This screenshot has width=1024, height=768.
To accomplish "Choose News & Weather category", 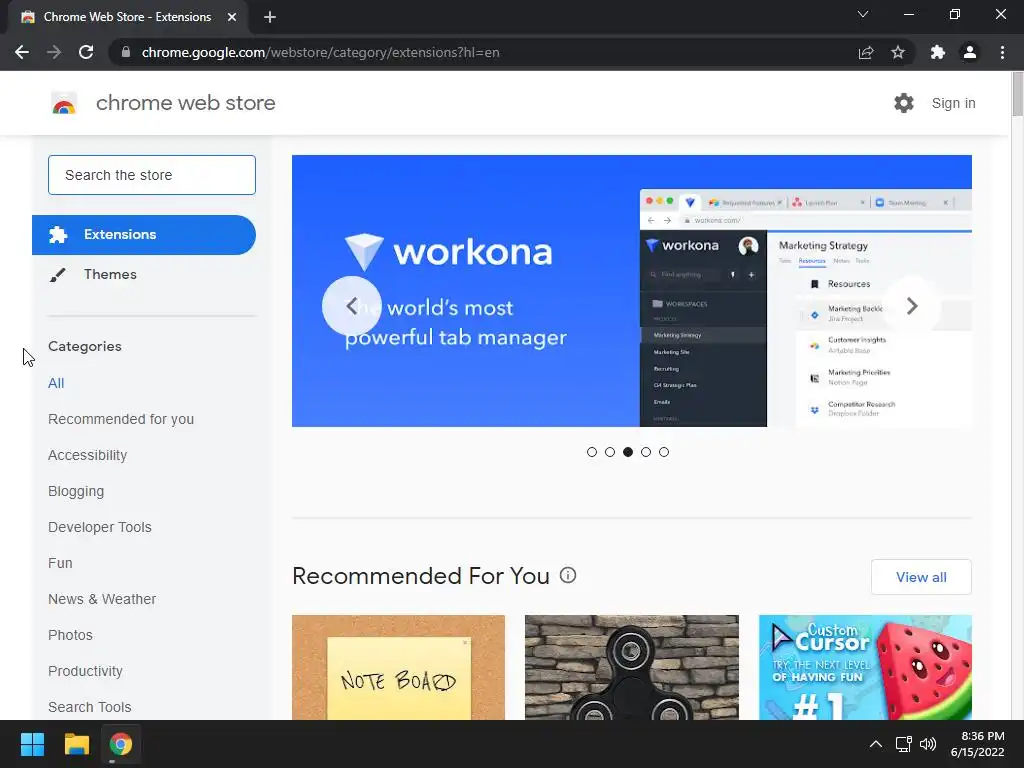I will tap(102, 599).
